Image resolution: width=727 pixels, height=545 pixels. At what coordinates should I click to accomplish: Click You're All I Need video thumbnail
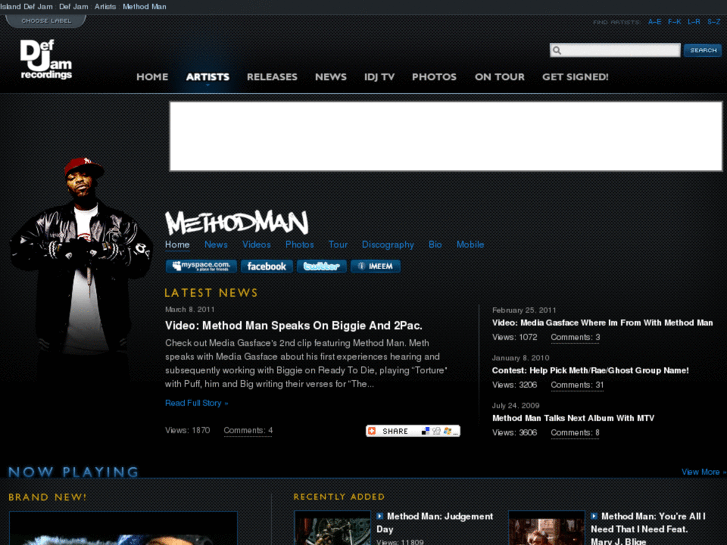pos(547,528)
